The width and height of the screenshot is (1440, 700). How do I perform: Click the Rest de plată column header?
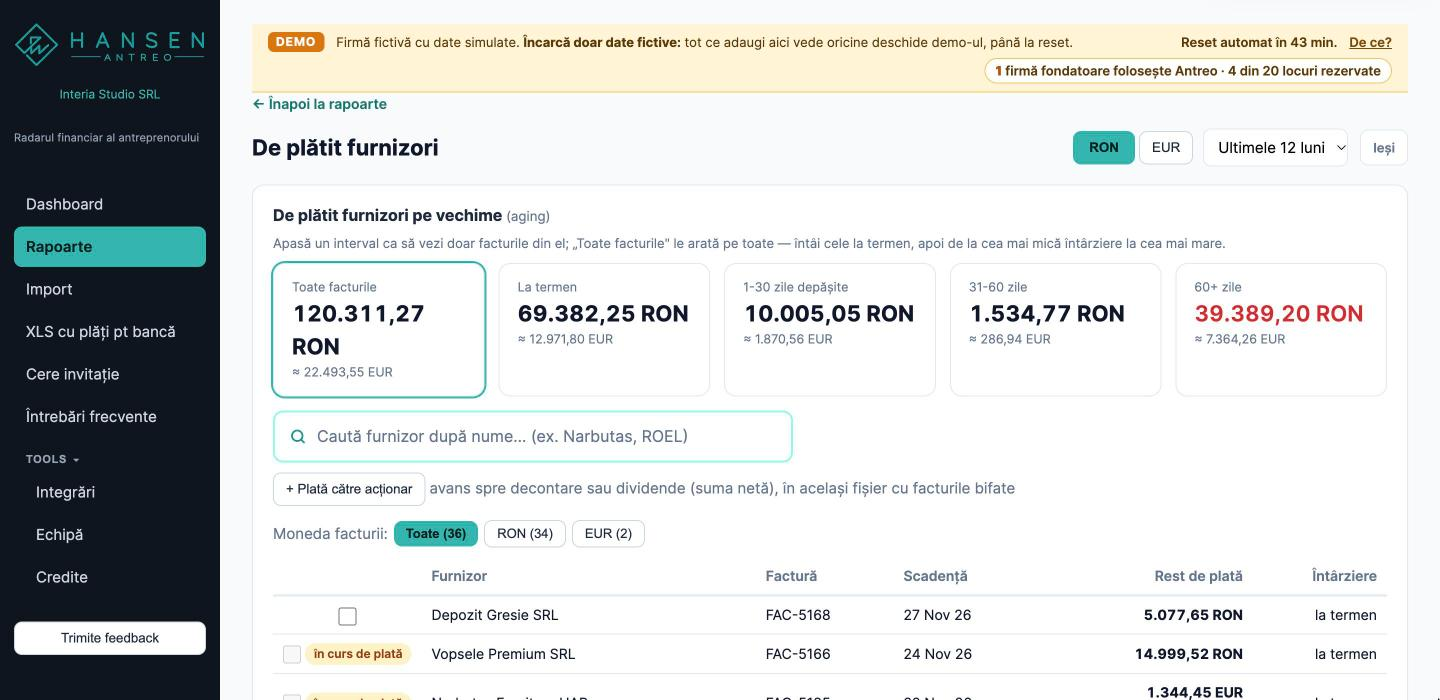point(1198,576)
